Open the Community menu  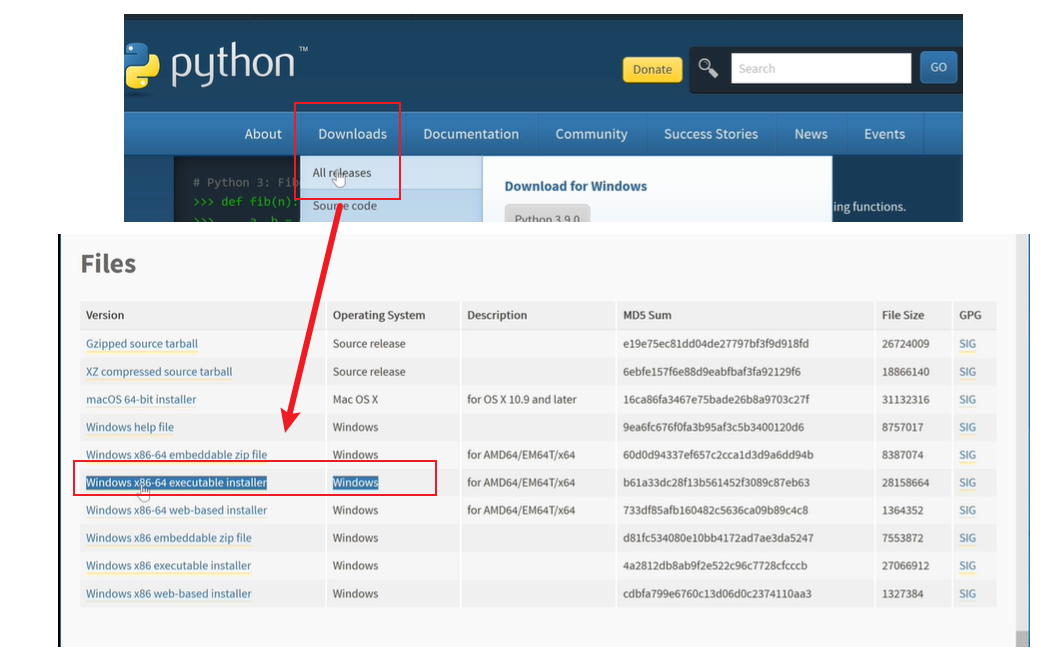point(592,134)
